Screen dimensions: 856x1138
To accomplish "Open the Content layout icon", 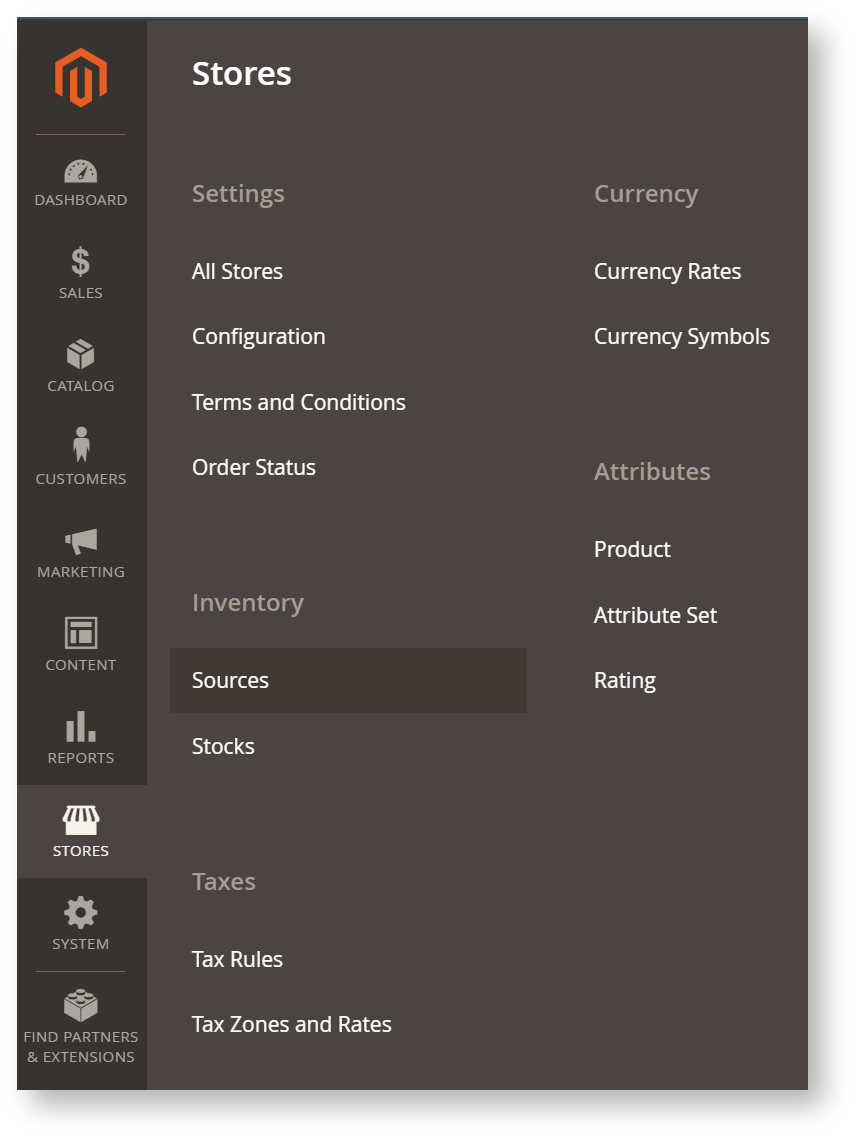I will click(81, 633).
